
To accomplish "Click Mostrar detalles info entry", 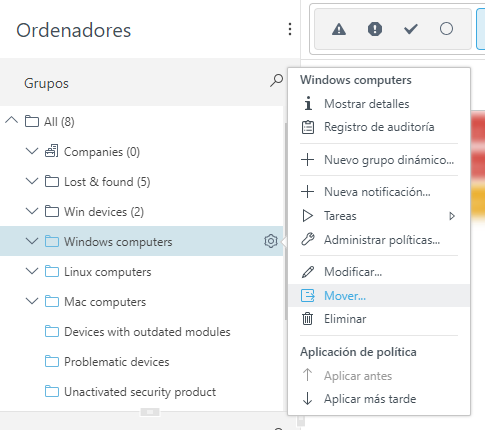I will pyautogui.click(x=379, y=104).
